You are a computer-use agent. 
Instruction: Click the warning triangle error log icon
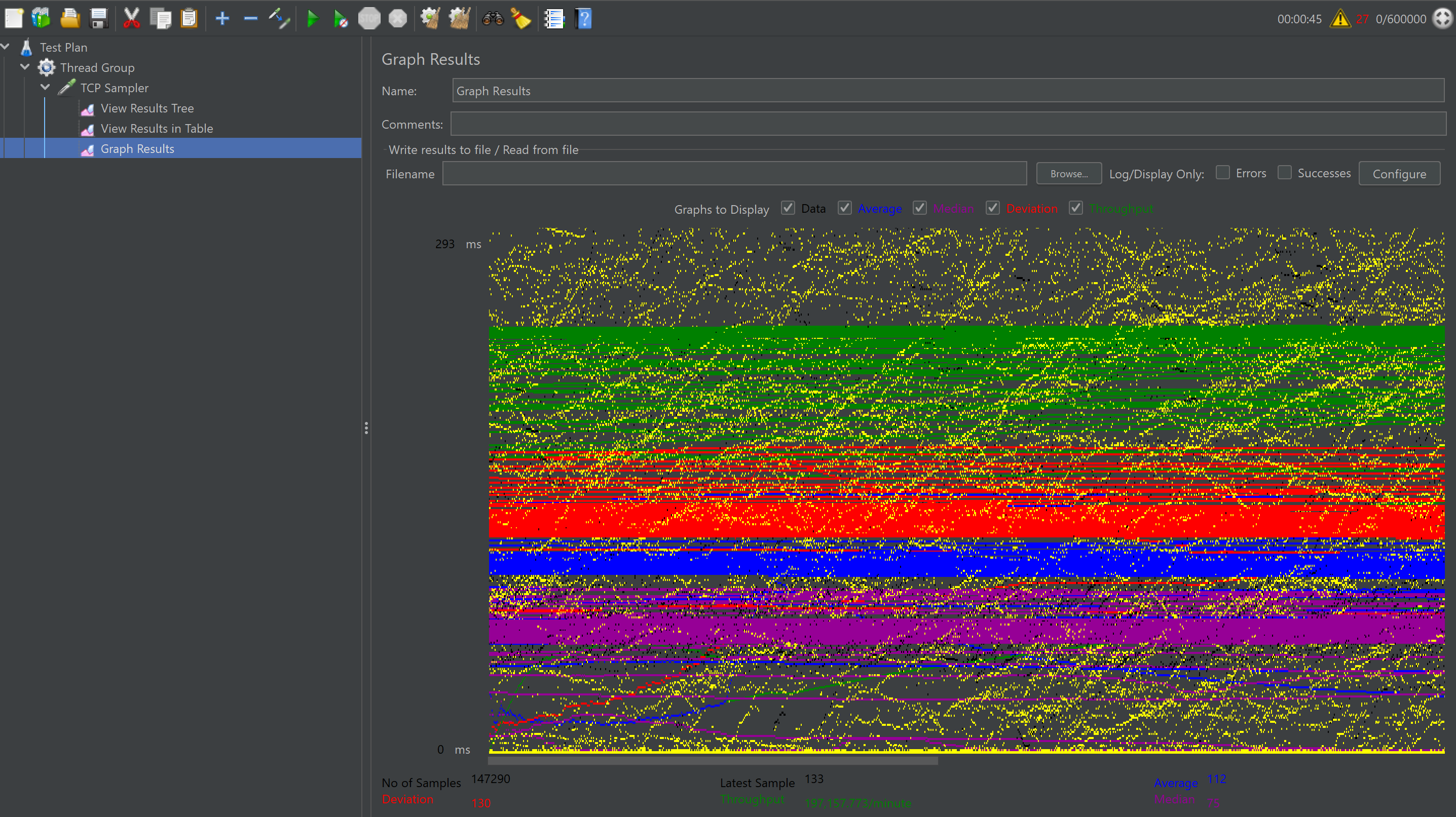pyautogui.click(x=1339, y=19)
